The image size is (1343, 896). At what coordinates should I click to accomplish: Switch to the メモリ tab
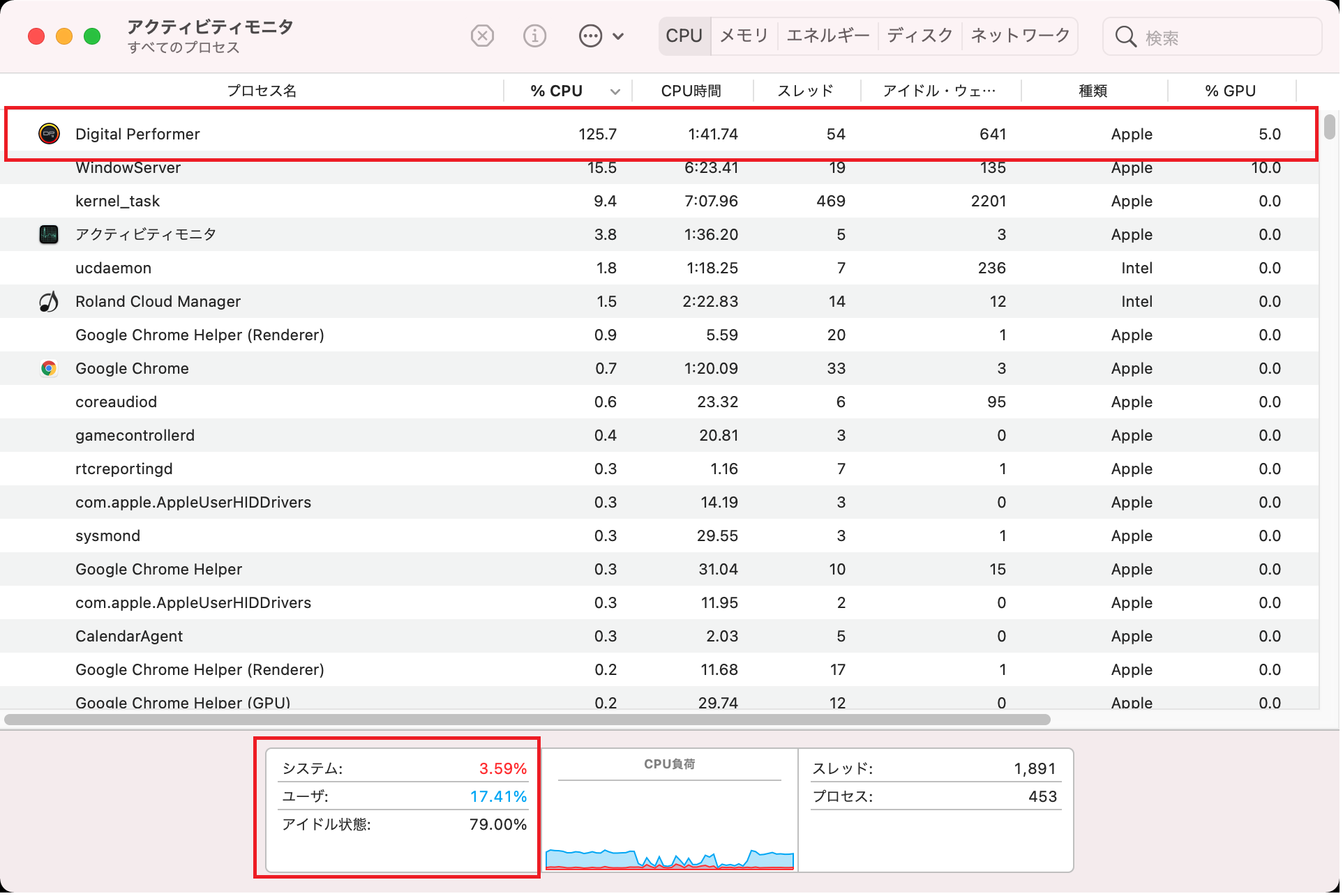[x=746, y=36]
